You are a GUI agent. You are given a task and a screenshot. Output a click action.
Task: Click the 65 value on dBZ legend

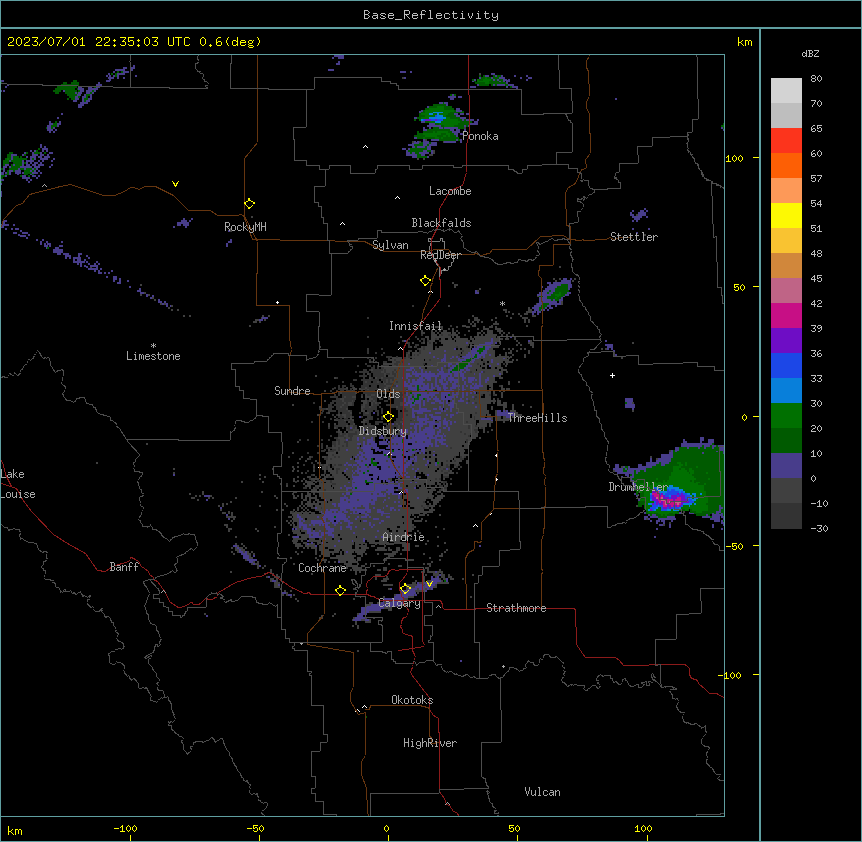(x=816, y=129)
